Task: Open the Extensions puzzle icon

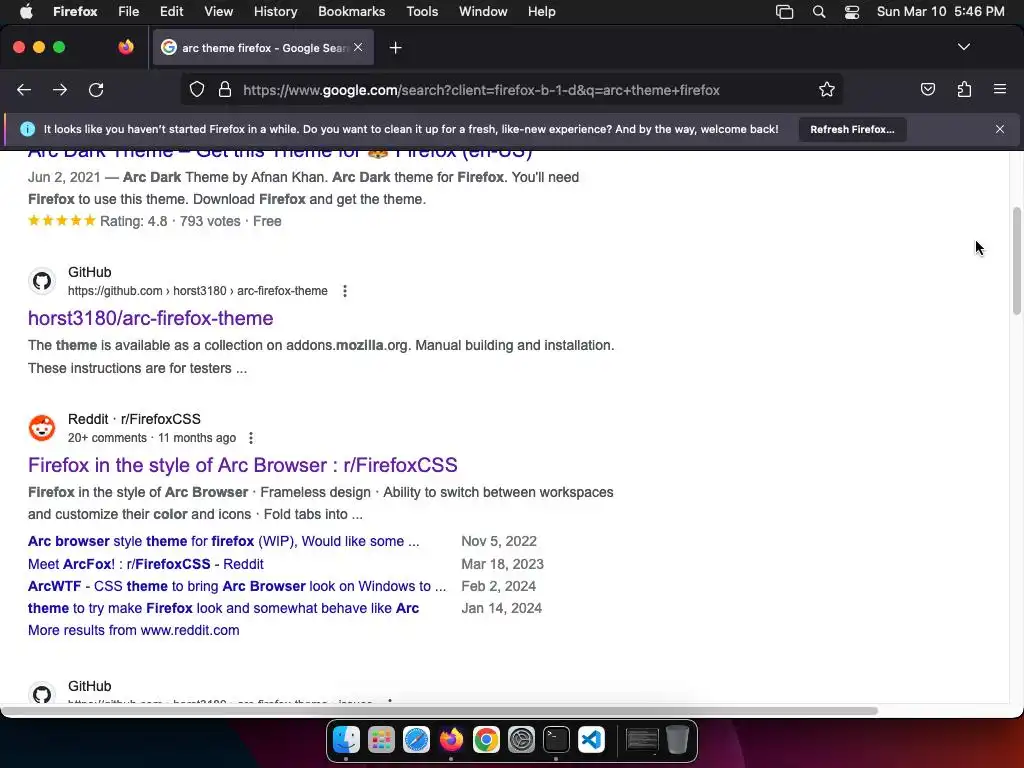Action: point(964,89)
